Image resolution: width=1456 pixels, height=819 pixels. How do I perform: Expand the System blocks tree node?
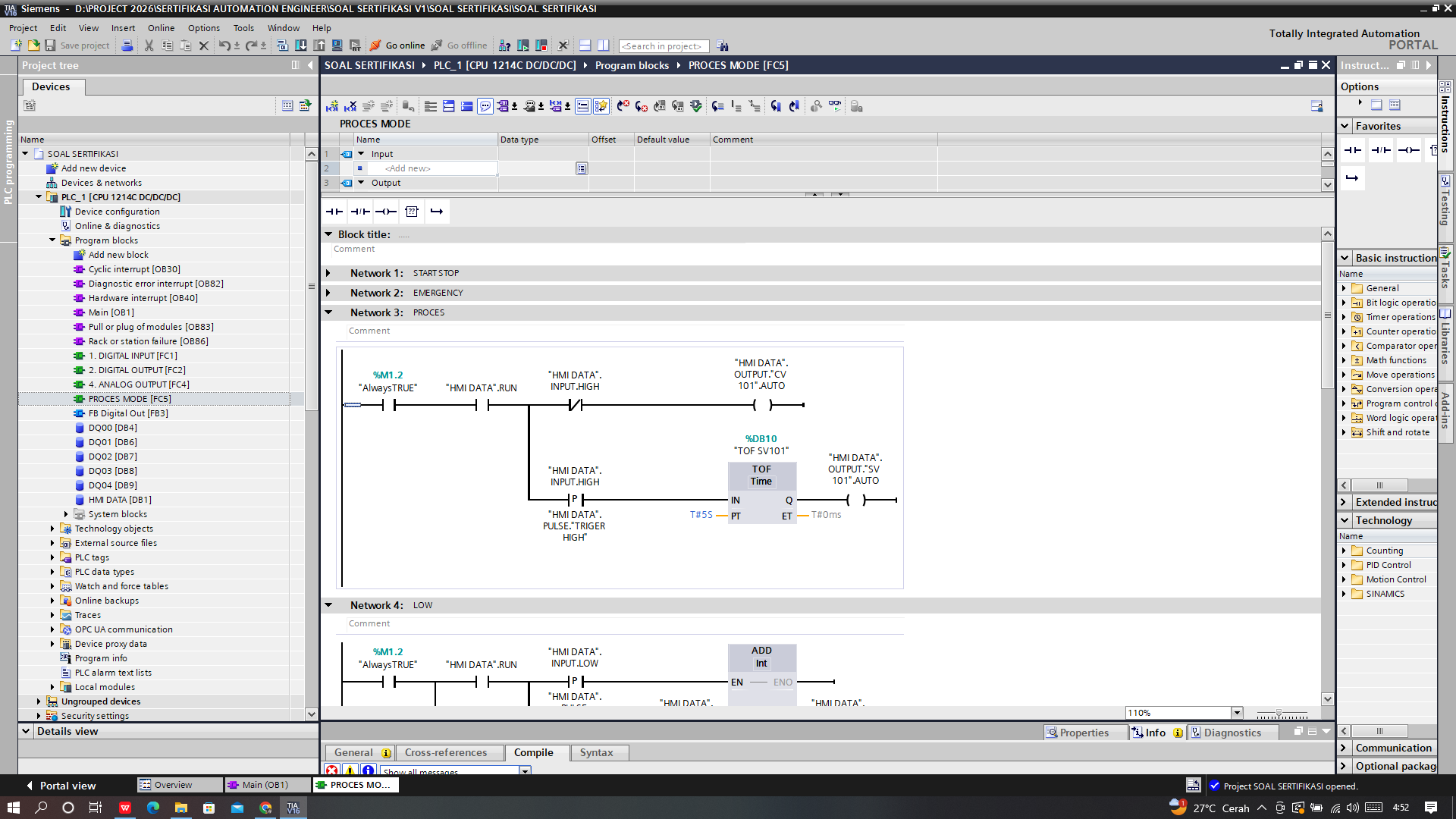pos(66,514)
